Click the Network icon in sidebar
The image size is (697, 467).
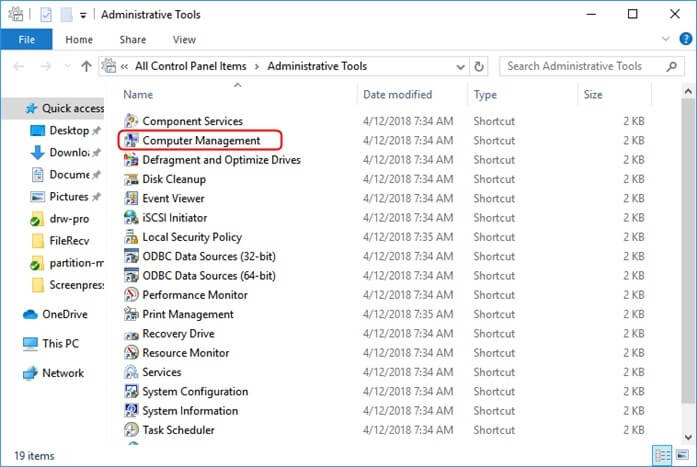tap(30, 373)
